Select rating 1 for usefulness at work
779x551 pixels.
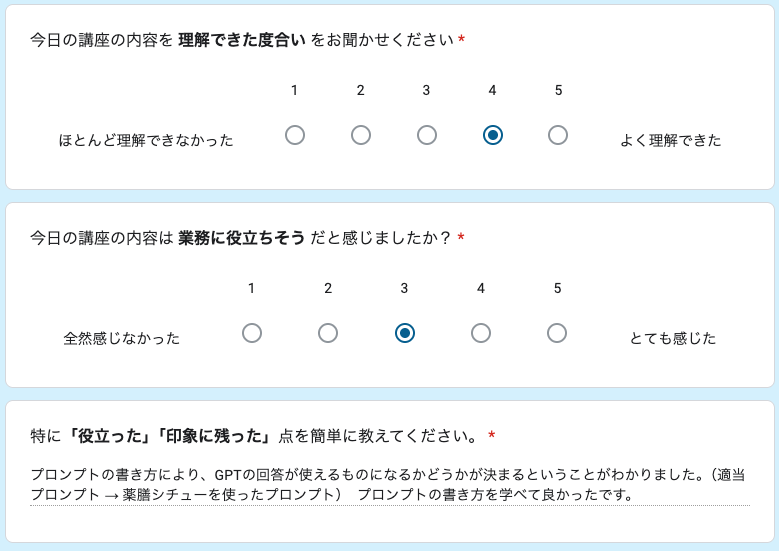coord(252,333)
